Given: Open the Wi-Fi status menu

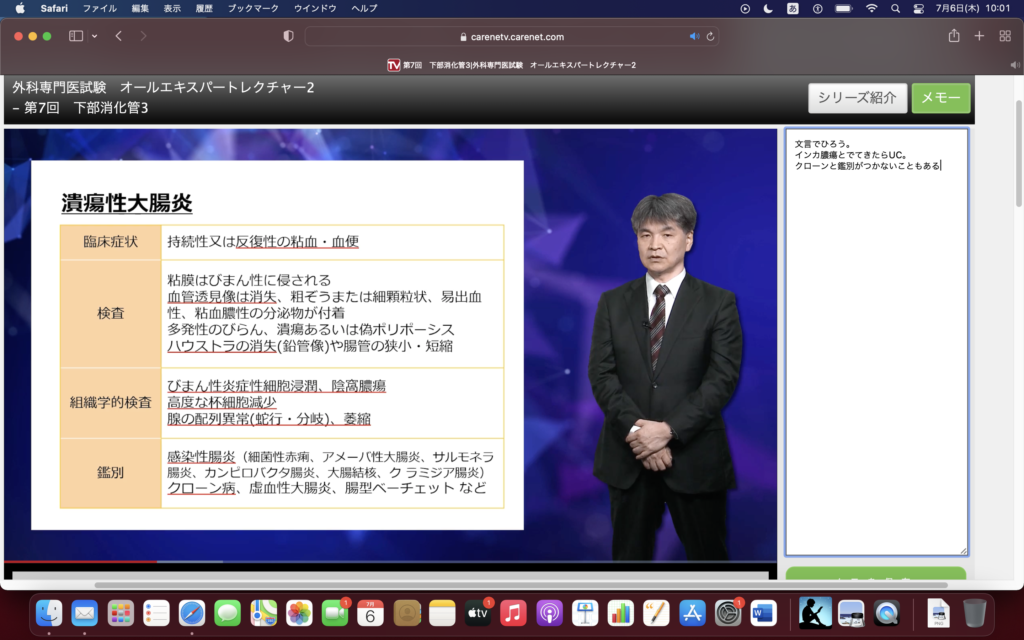Looking at the screenshot, I should (871, 8).
